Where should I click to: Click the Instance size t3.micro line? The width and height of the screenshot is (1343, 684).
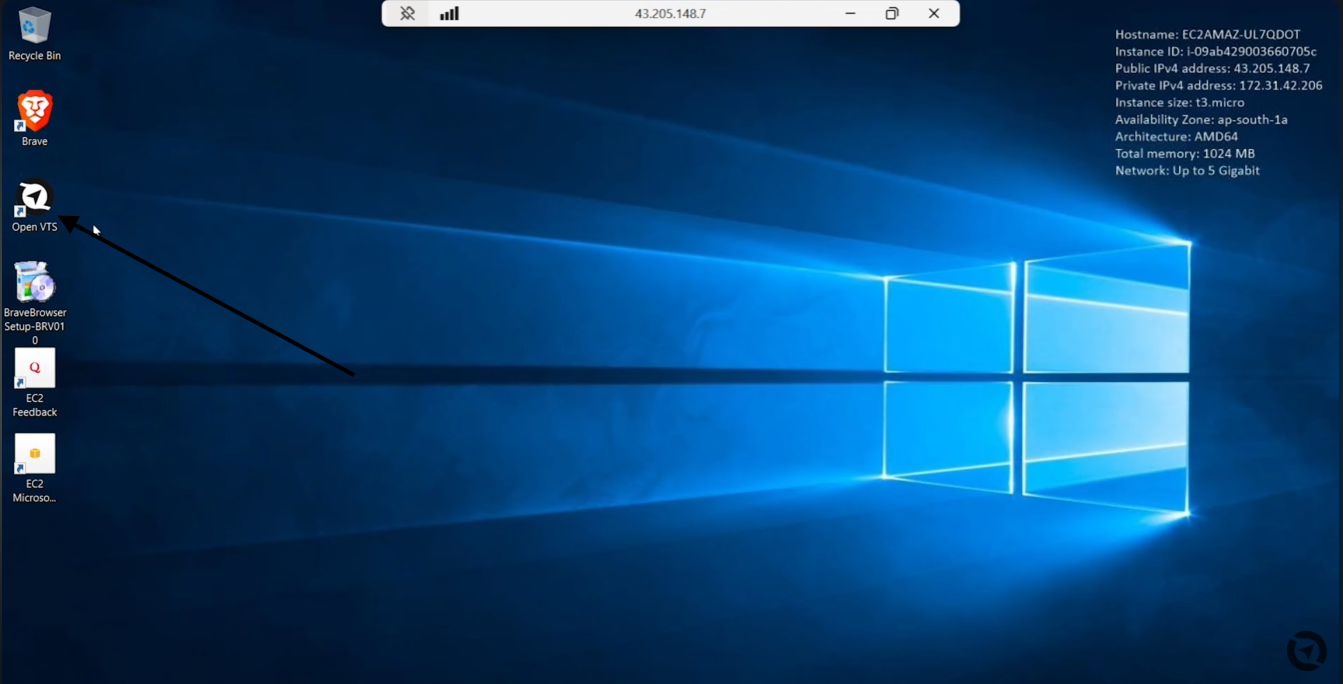1179,102
